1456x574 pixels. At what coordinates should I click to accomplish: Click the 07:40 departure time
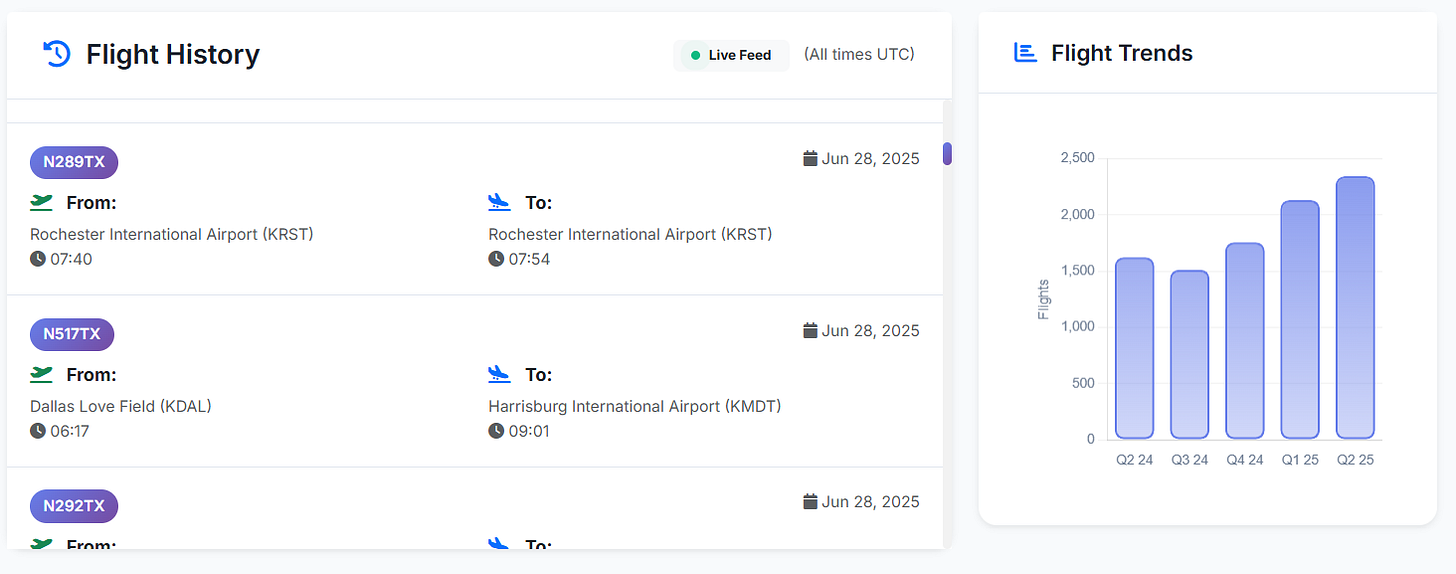click(x=71, y=259)
